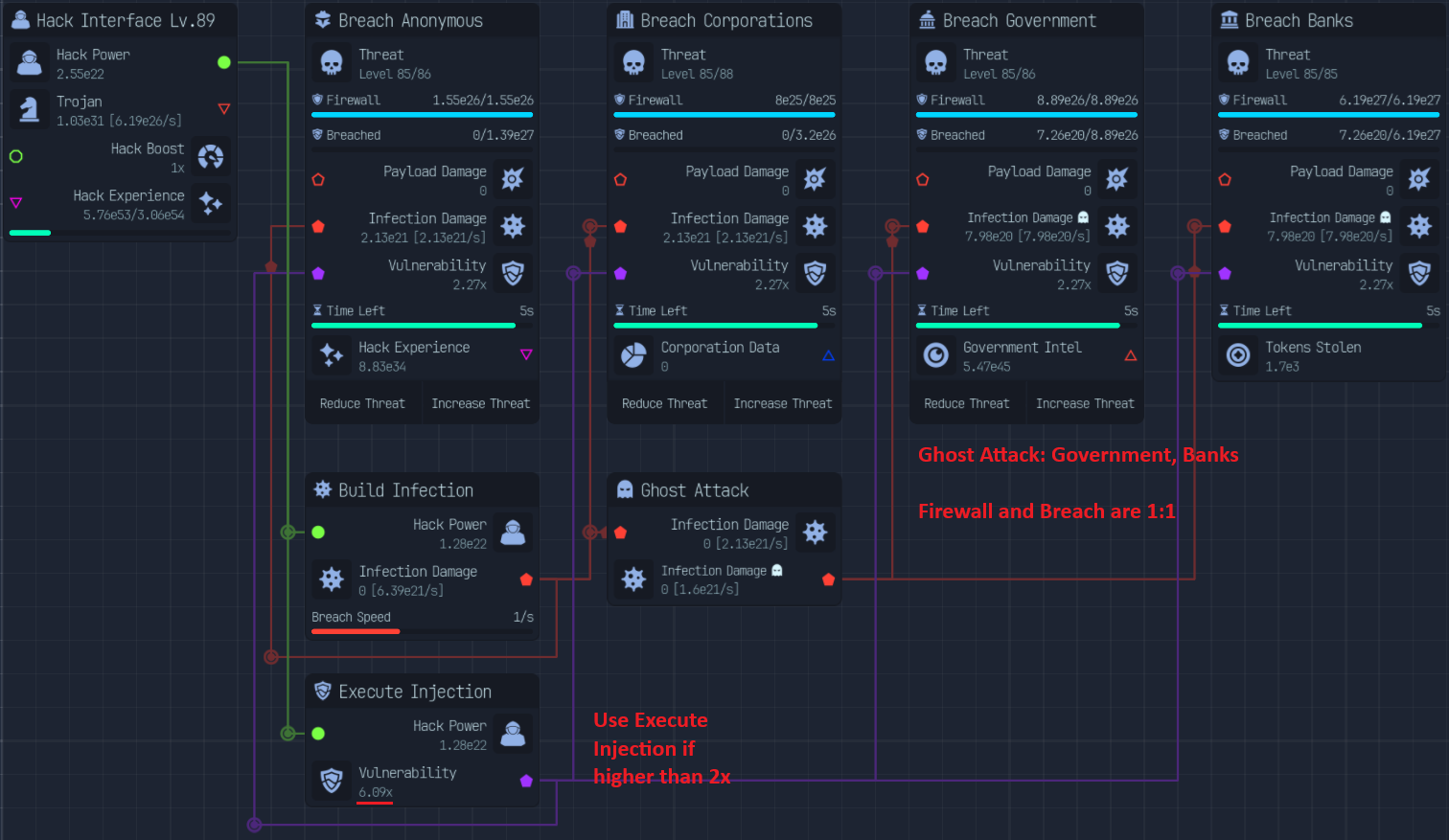
Task: Select green Hack Power output port
Action: pyautogui.click(x=223, y=62)
